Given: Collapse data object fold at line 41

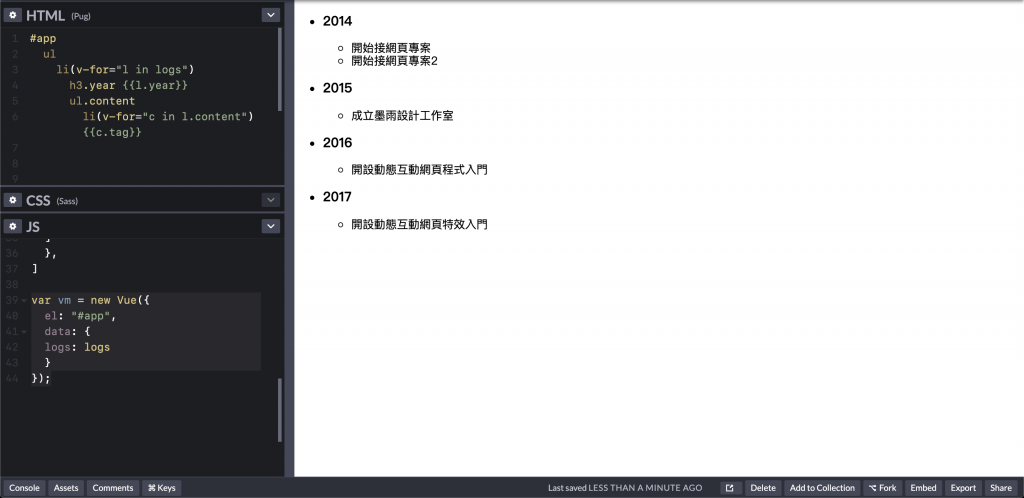Looking at the screenshot, I should (24, 332).
